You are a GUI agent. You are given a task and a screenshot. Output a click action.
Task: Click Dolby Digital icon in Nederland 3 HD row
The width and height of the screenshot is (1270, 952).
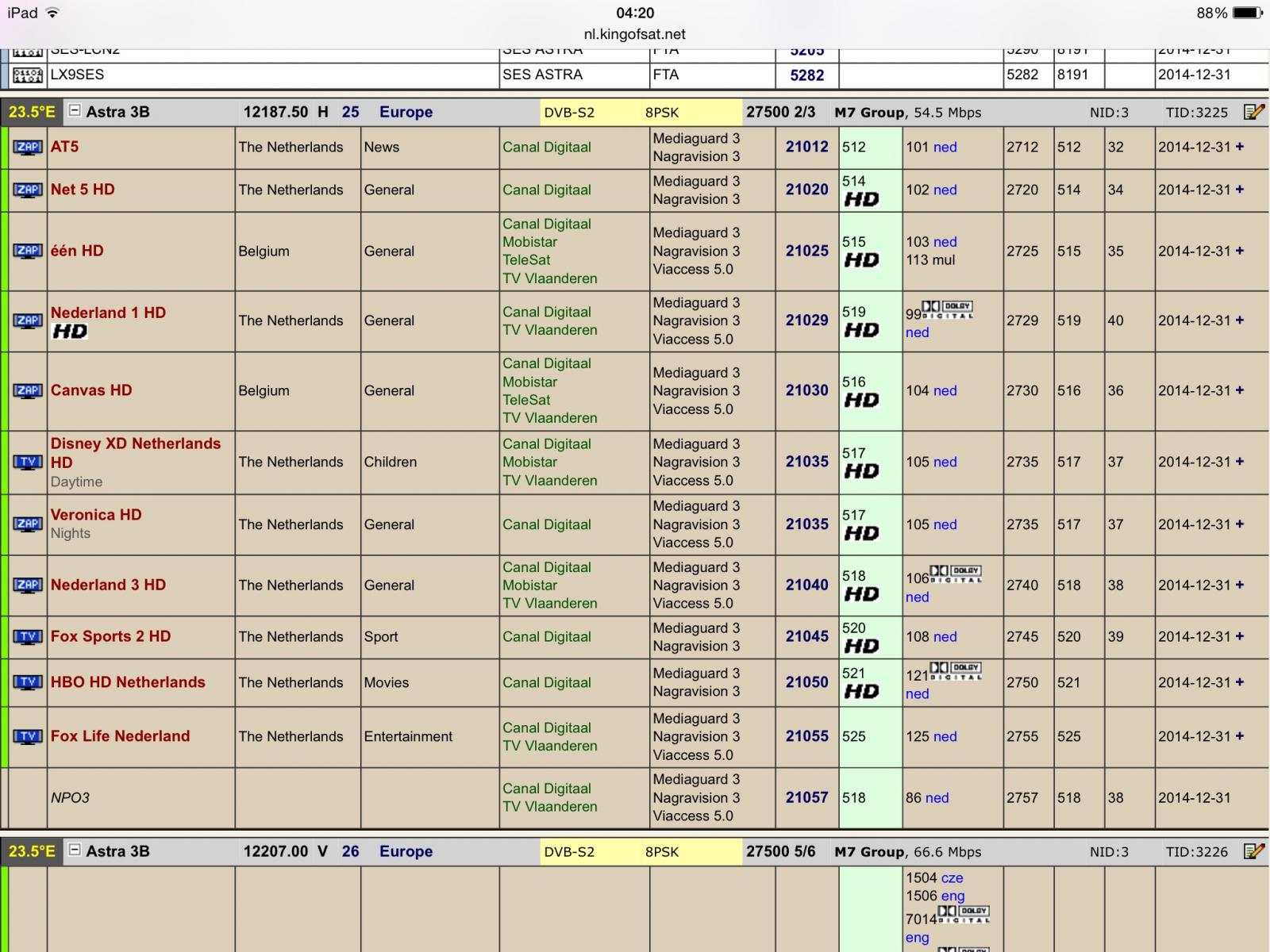[x=956, y=574]
